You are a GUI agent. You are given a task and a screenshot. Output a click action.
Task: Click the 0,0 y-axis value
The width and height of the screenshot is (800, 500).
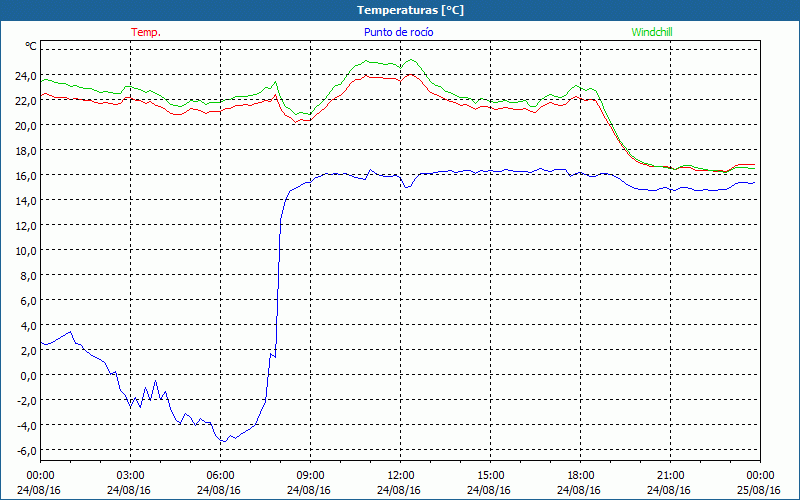(28, 376)
